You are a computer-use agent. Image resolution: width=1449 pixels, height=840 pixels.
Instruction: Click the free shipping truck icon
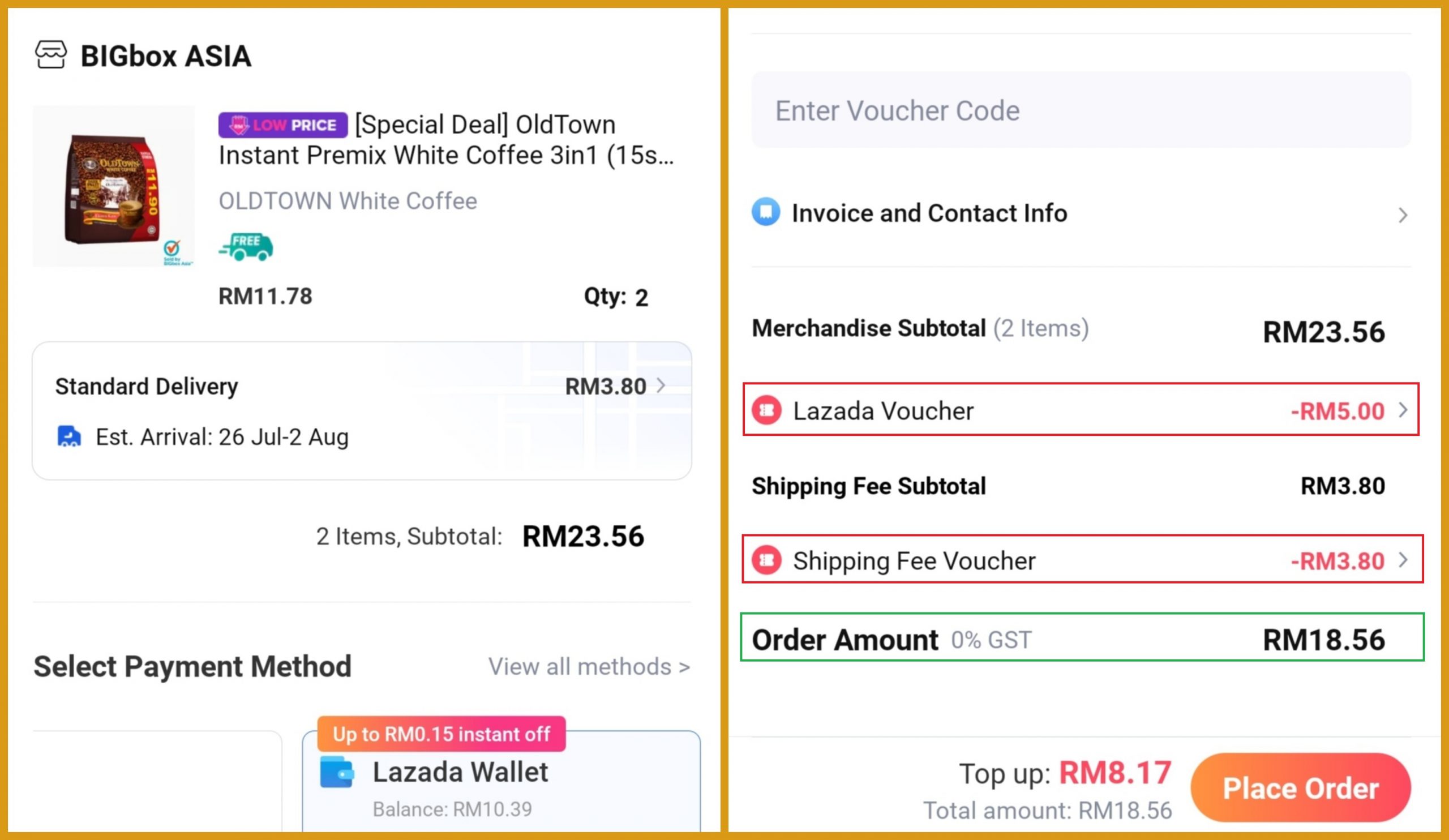[x=246, y=247]
